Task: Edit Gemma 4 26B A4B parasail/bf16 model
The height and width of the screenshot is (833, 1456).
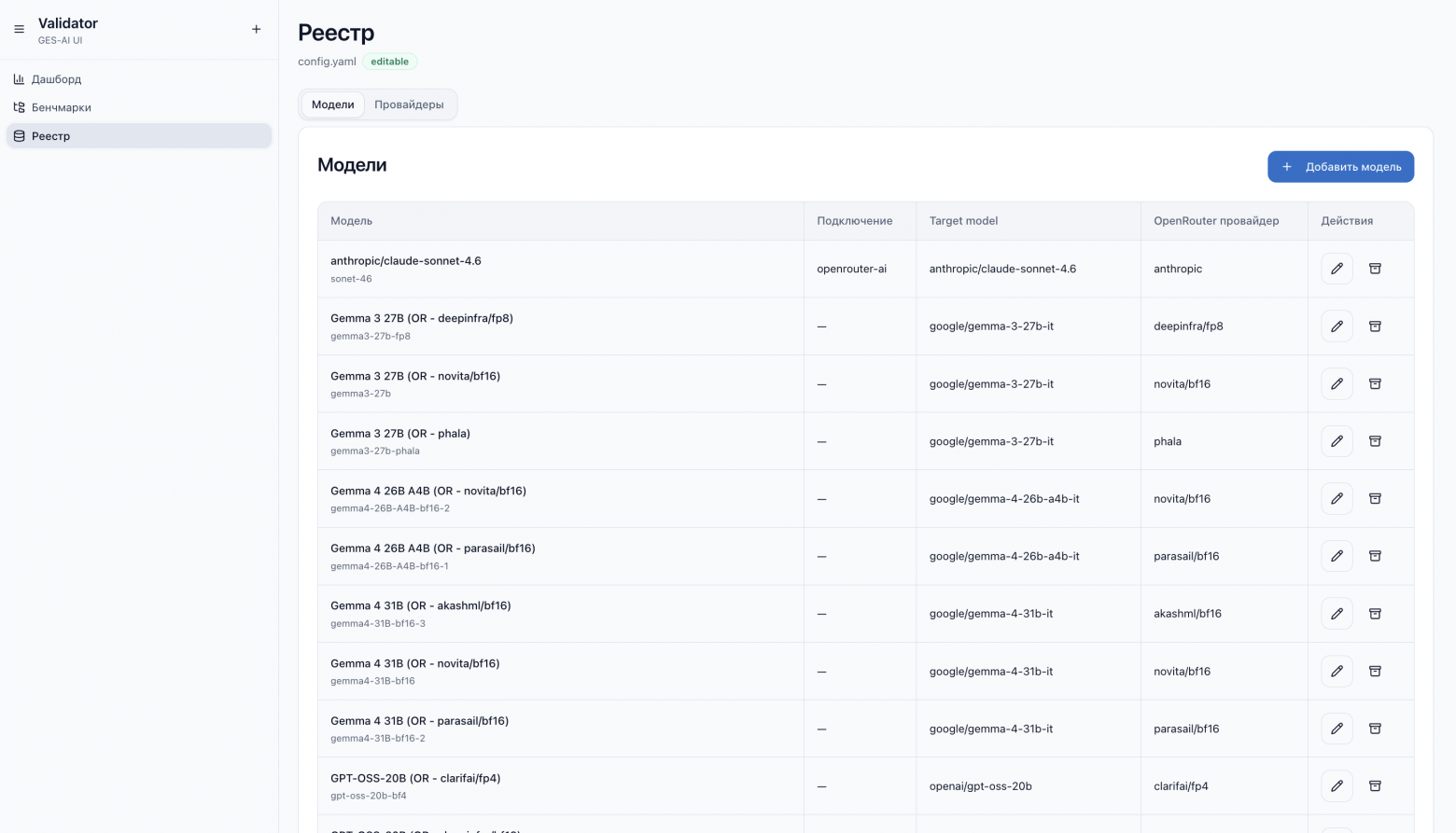Action: pos(1337,556)
